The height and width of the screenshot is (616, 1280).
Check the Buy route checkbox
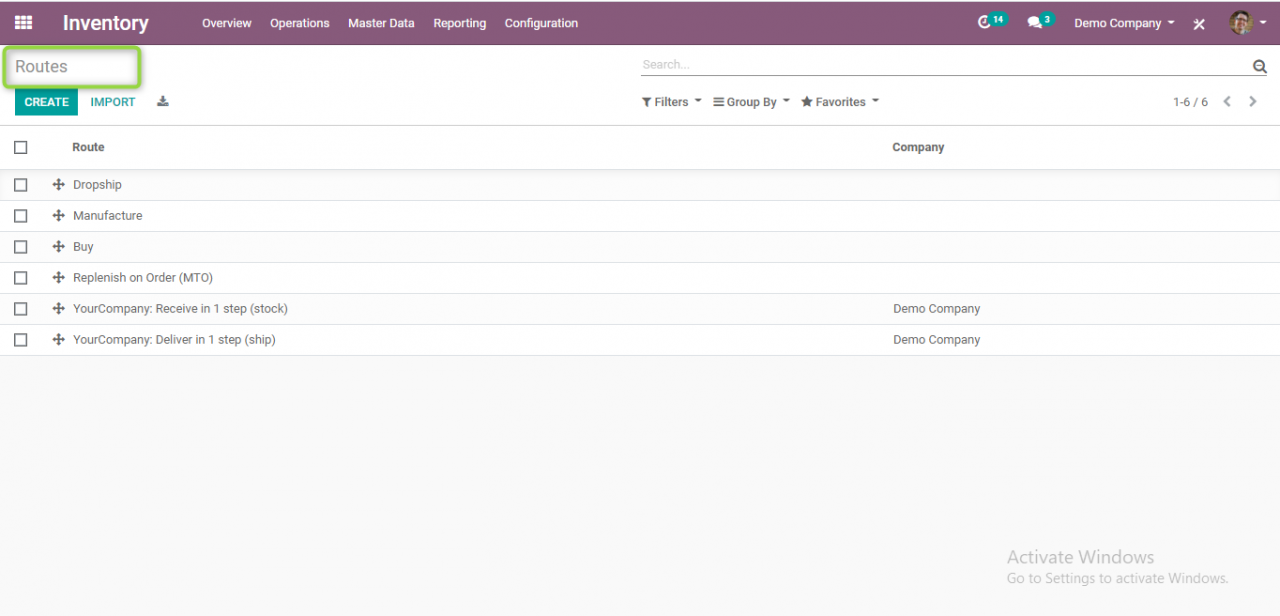20,246
